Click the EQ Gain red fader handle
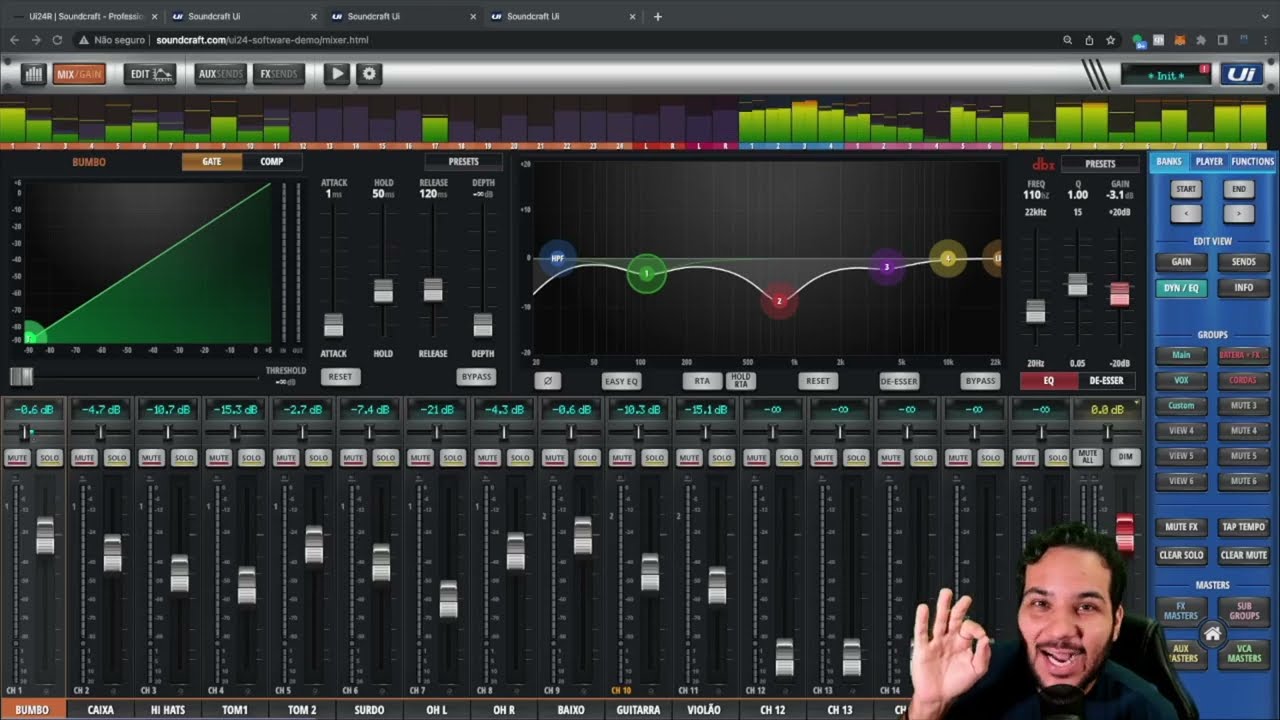 (x=1119, y=294)
